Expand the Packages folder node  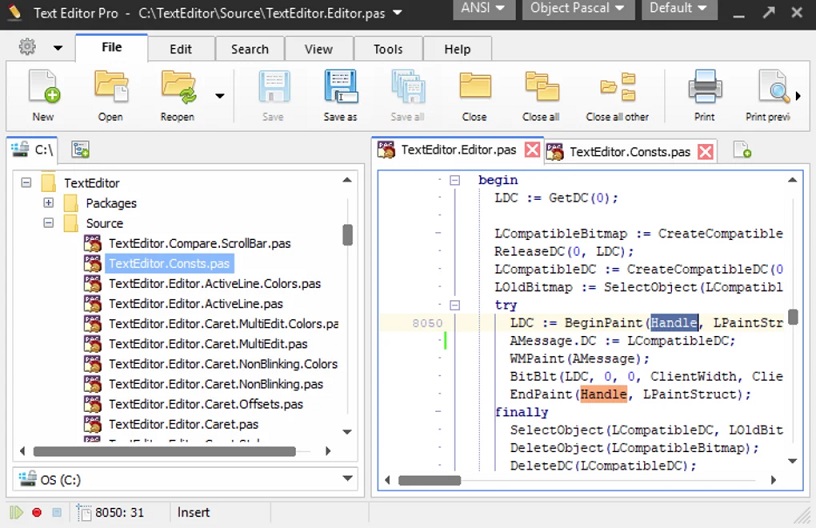coord(48,202)
